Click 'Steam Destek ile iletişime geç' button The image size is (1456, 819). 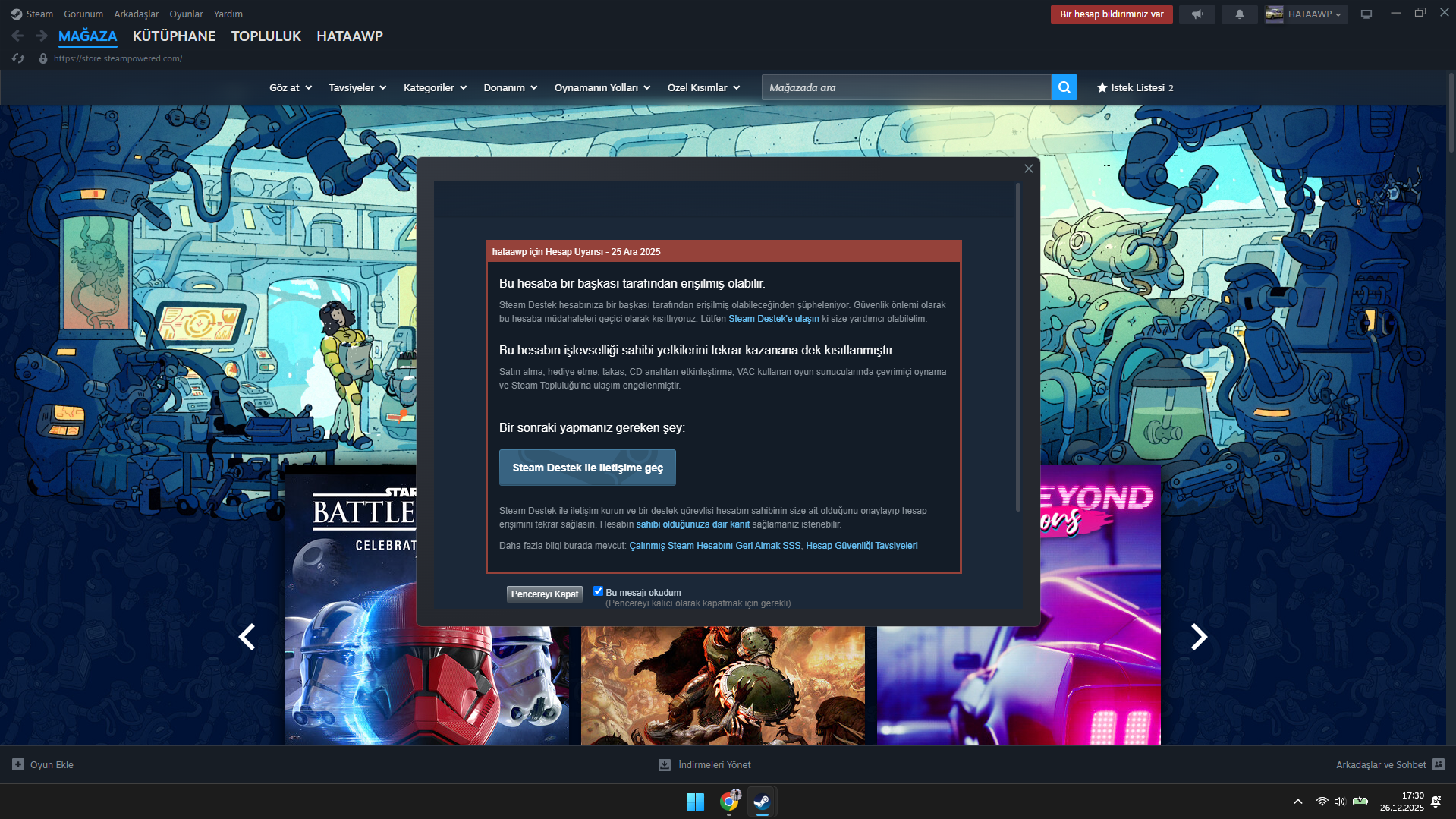pos(587,468)
